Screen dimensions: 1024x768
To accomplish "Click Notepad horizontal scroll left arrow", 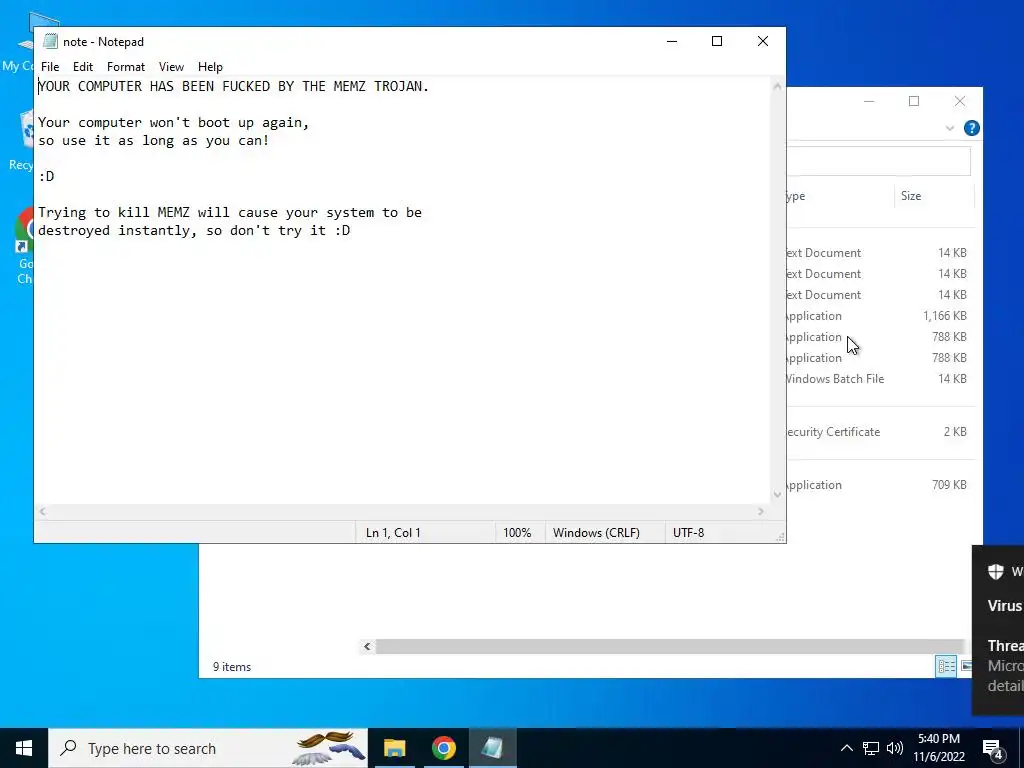I will point(42,511).
